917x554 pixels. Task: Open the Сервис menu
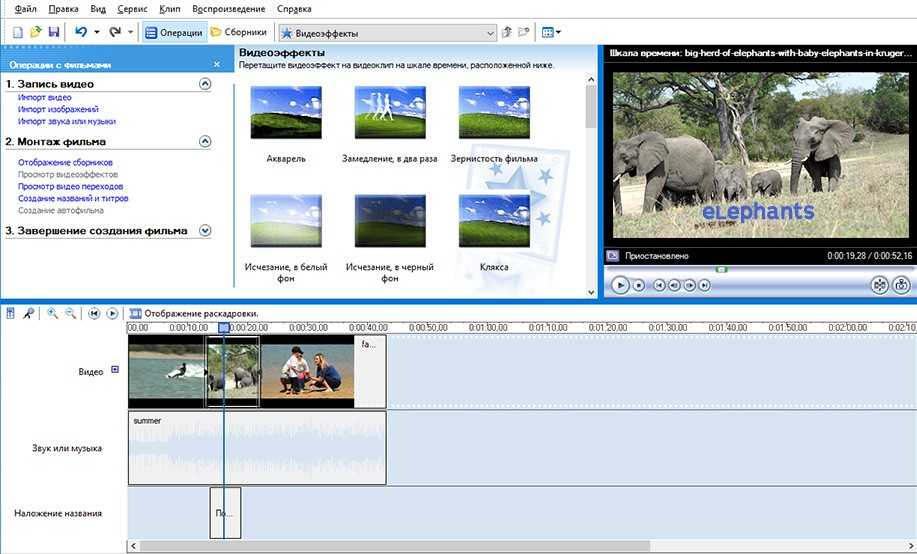click(x=132, y=9)
